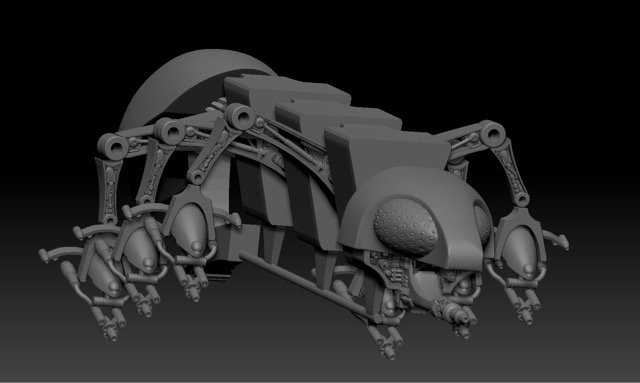Select the partially hidden right compound eye

coord(482,224)
